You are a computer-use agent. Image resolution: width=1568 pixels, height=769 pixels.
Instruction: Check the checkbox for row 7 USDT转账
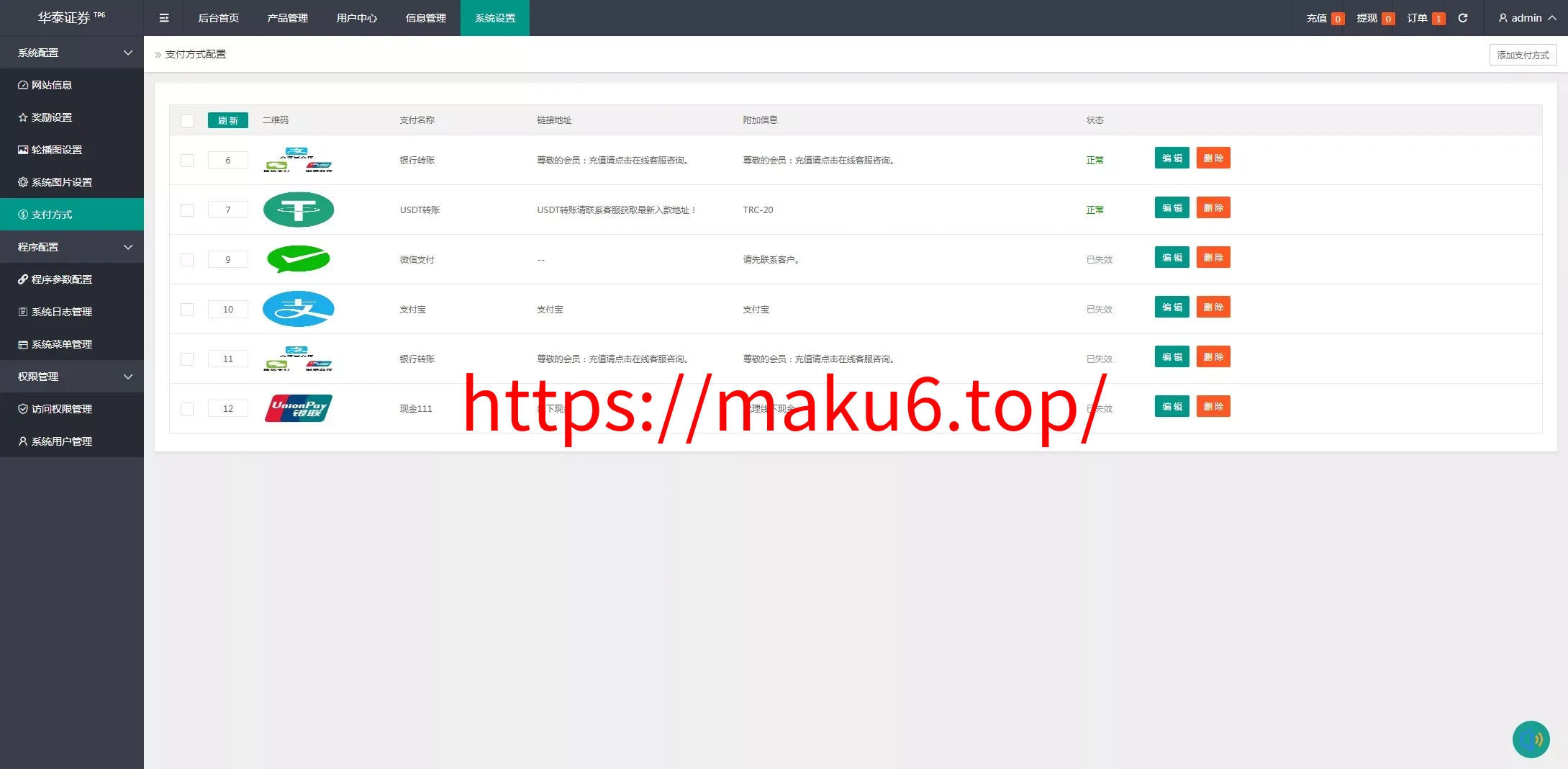187,210
